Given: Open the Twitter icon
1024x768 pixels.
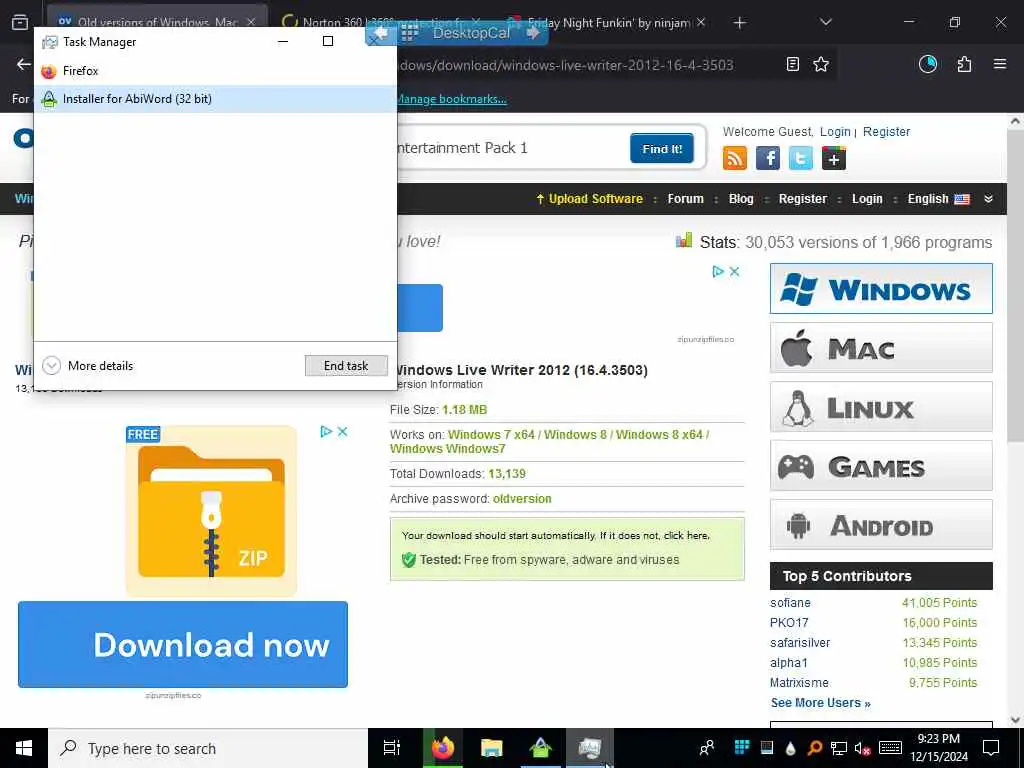Looking at the screenshot, I should click(801, 158).
